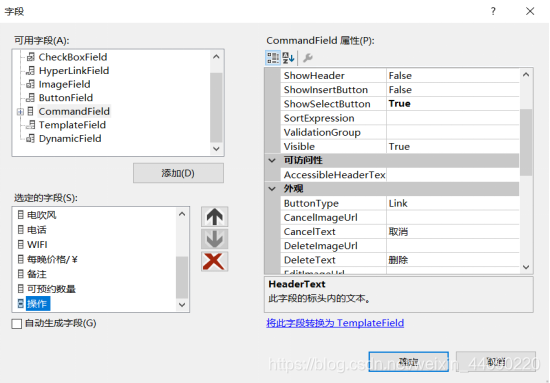The width and height of the screenshot is (550, 383).
Task: Click the ValidationGroup value field
Action: [453, 132]
